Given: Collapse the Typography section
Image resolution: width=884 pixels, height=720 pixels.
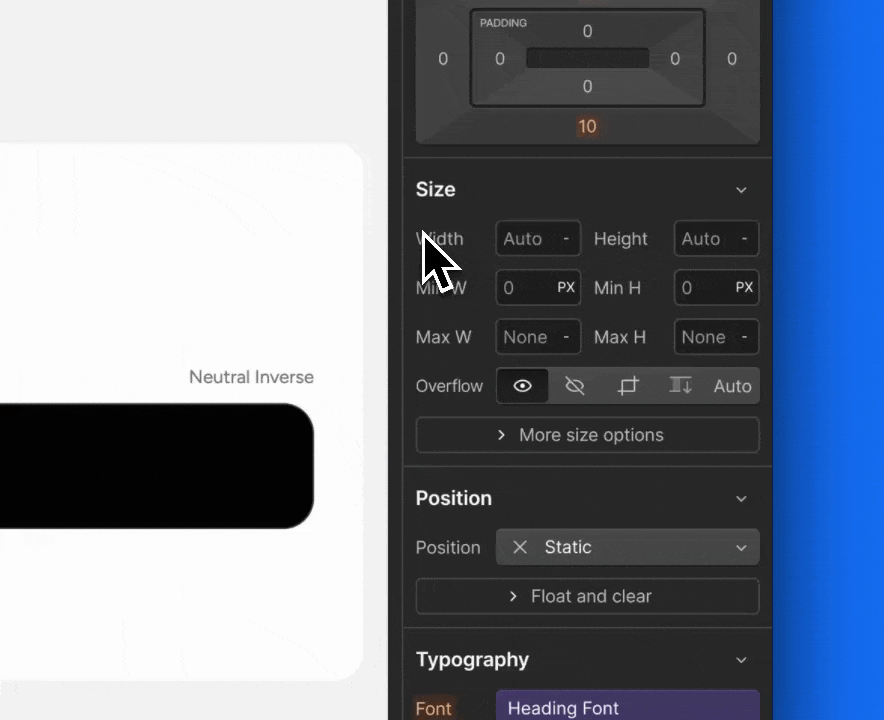Looking at the screenshot, I should click(x=741, y=660).
